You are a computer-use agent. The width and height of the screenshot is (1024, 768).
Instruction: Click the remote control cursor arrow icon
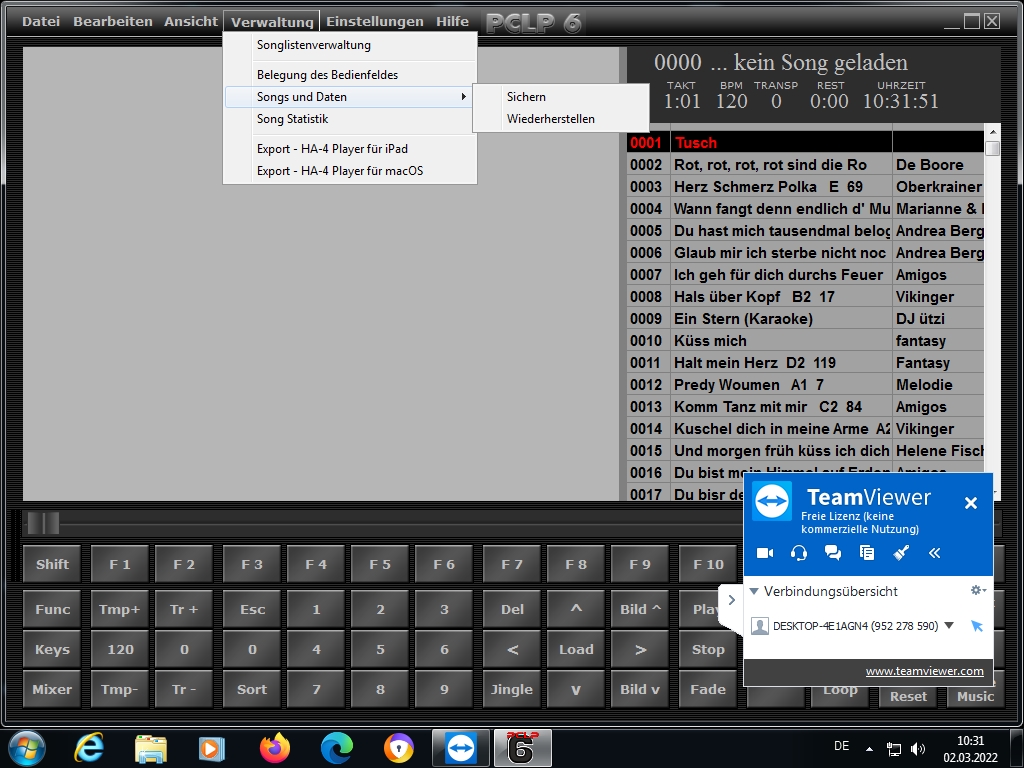pos(977,626)
